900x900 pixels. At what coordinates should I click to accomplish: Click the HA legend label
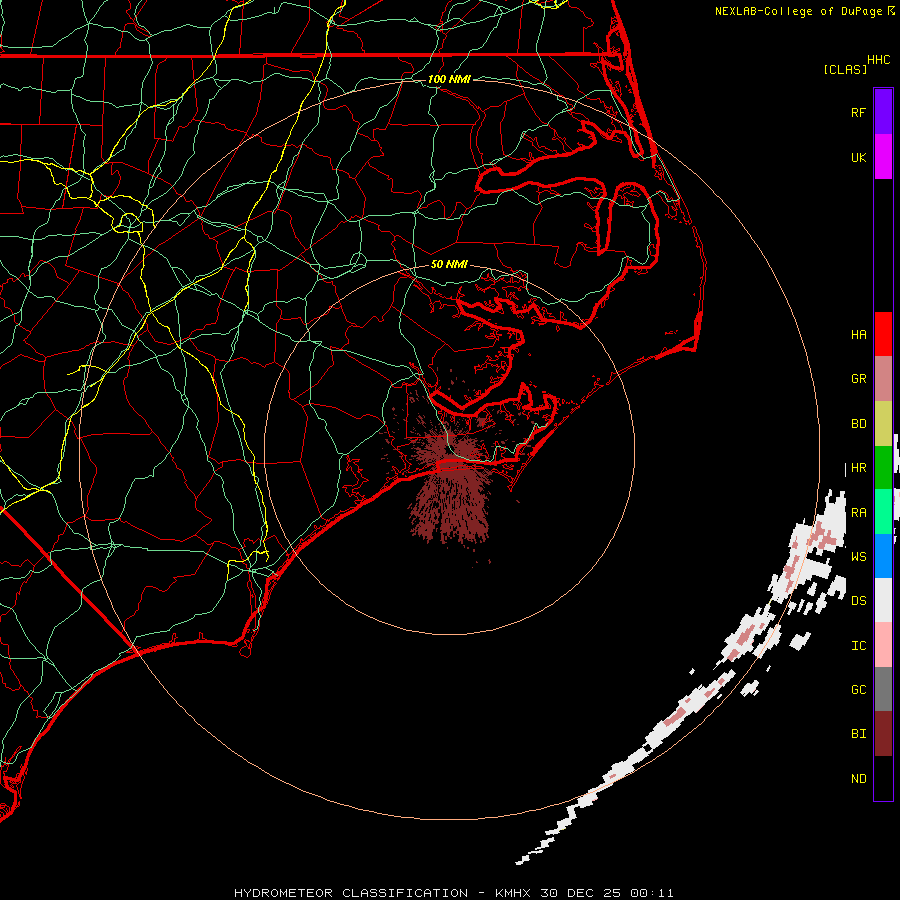[859, 334]
